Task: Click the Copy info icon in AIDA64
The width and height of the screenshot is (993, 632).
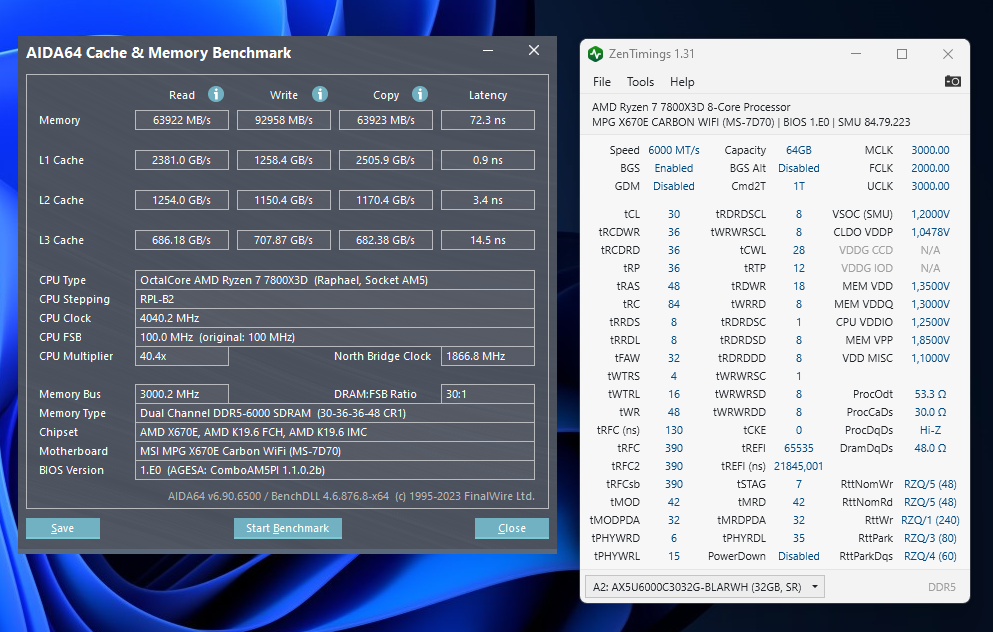Action: [x=420, y=94]
